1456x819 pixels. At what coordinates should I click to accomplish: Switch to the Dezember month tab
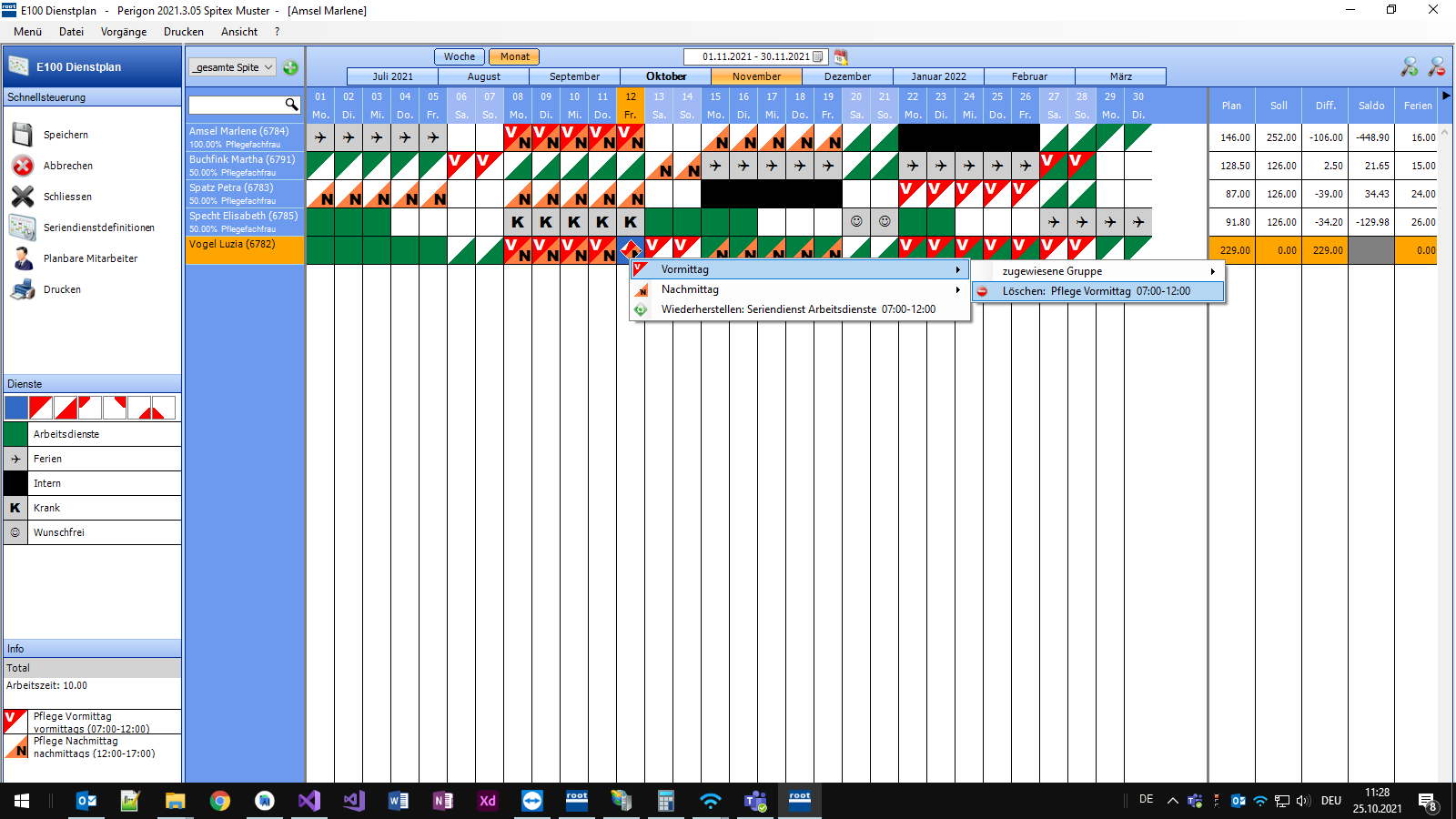(849, 76)
